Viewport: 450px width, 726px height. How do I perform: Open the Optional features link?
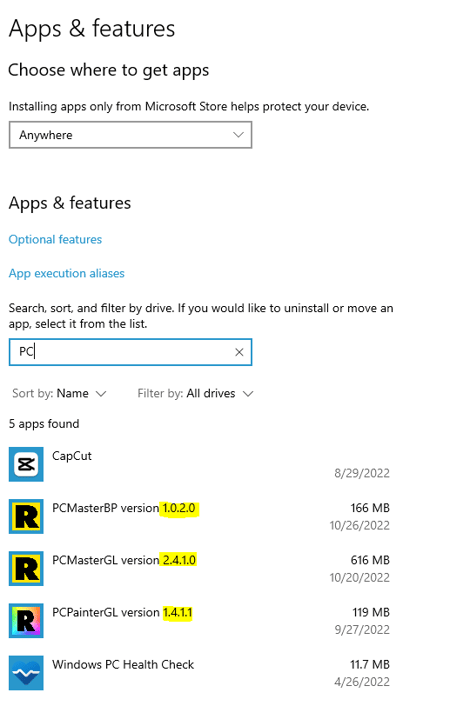point(55,239)
